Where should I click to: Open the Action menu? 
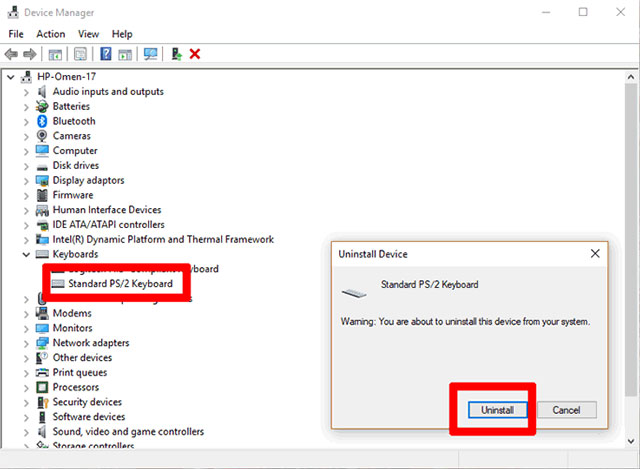[51, 34]
